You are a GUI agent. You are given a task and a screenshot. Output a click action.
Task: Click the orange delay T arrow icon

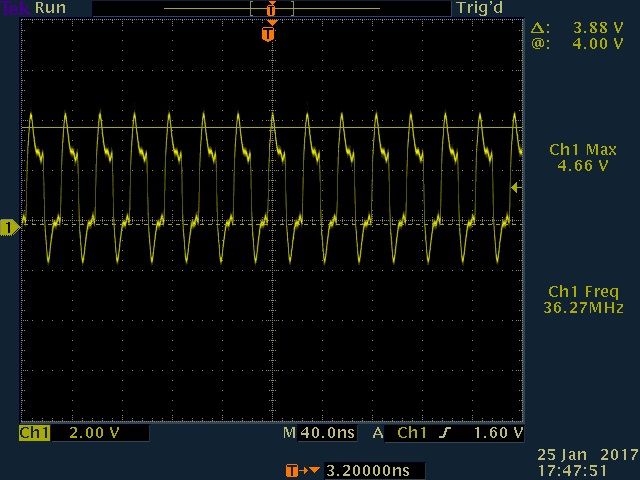click(x=302, y=471)
